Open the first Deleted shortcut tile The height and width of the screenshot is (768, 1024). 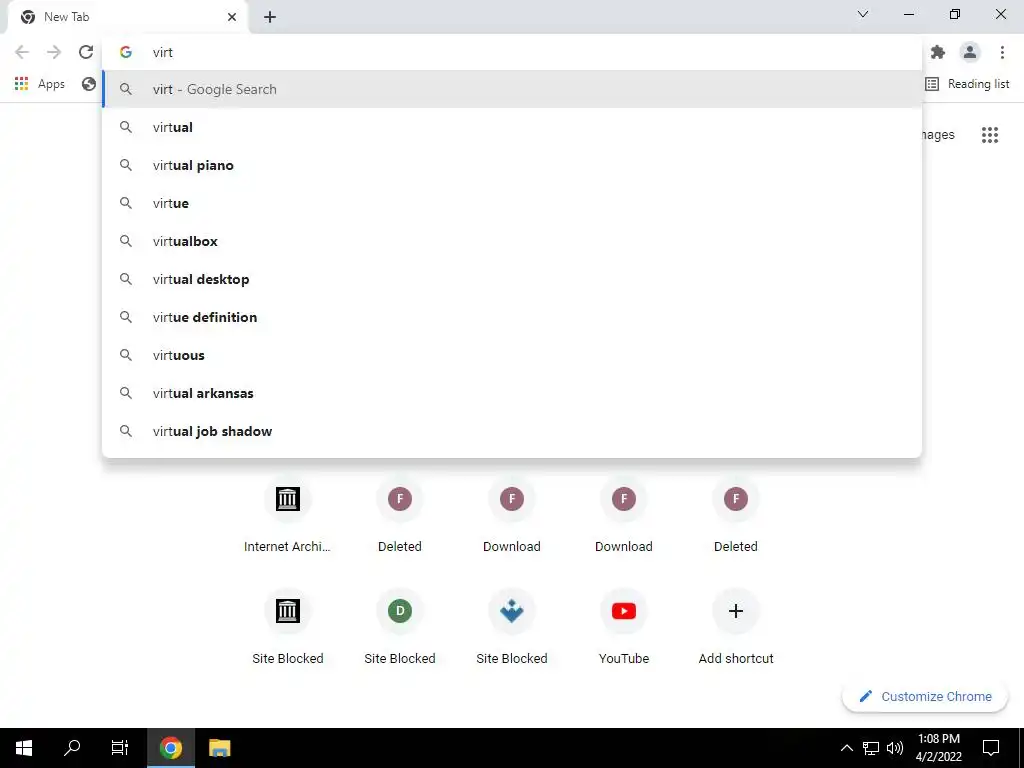(x=400, y=515)
